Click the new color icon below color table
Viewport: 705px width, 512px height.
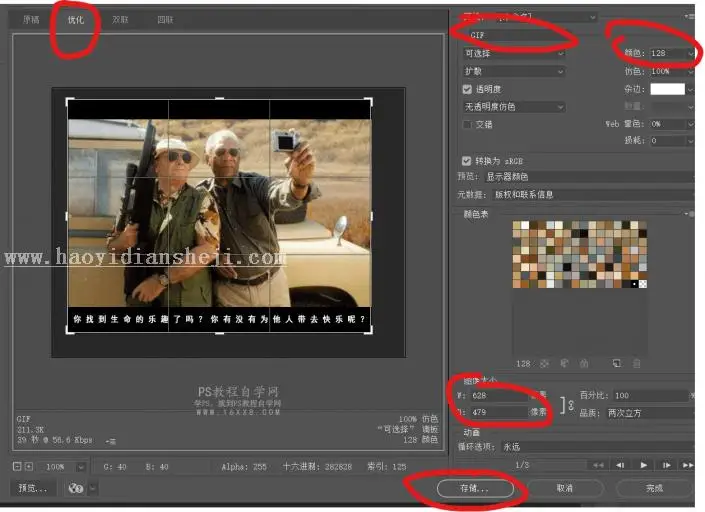pyautogui.click(x=617, y=363)
